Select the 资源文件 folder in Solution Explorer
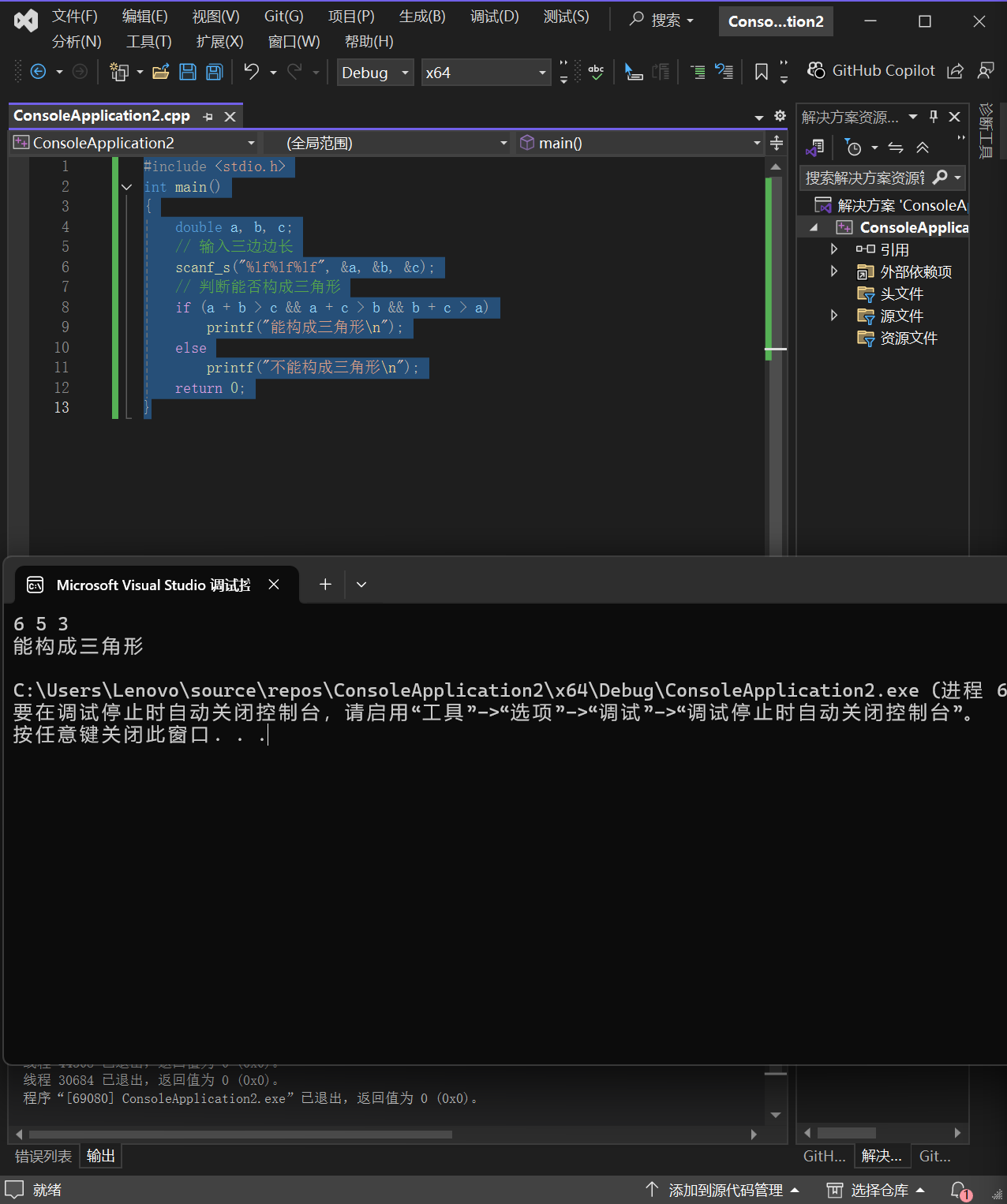This screenshot has height=1204, width=1007. [908, 338]
